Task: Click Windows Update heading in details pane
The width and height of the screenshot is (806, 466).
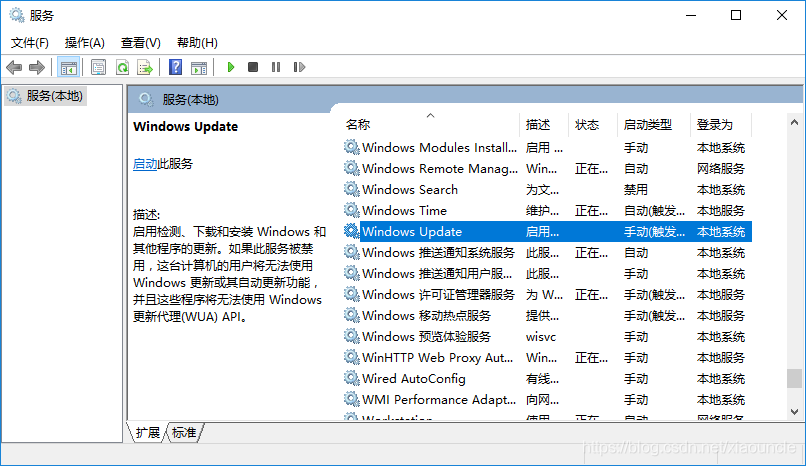Action: click(186, 126)
